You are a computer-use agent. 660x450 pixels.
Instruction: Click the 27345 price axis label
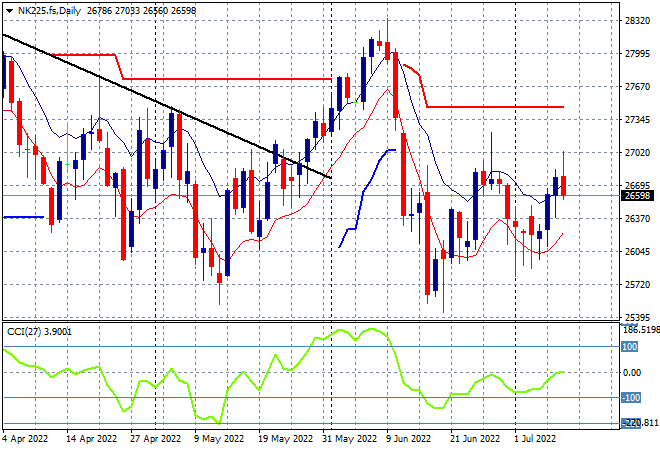click(637, 120)
